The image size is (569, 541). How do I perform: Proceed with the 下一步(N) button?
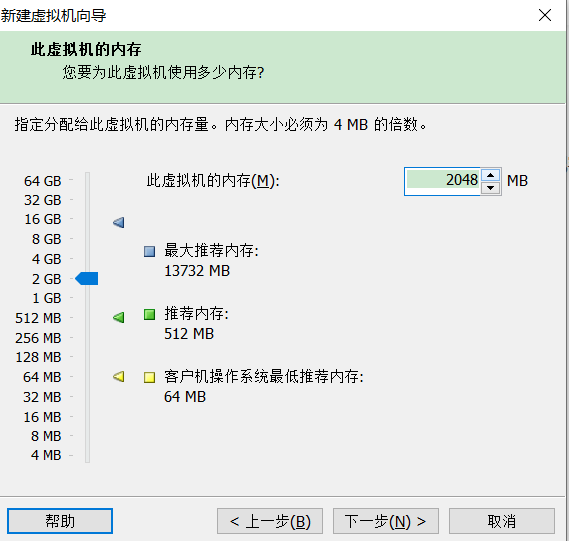386,521
